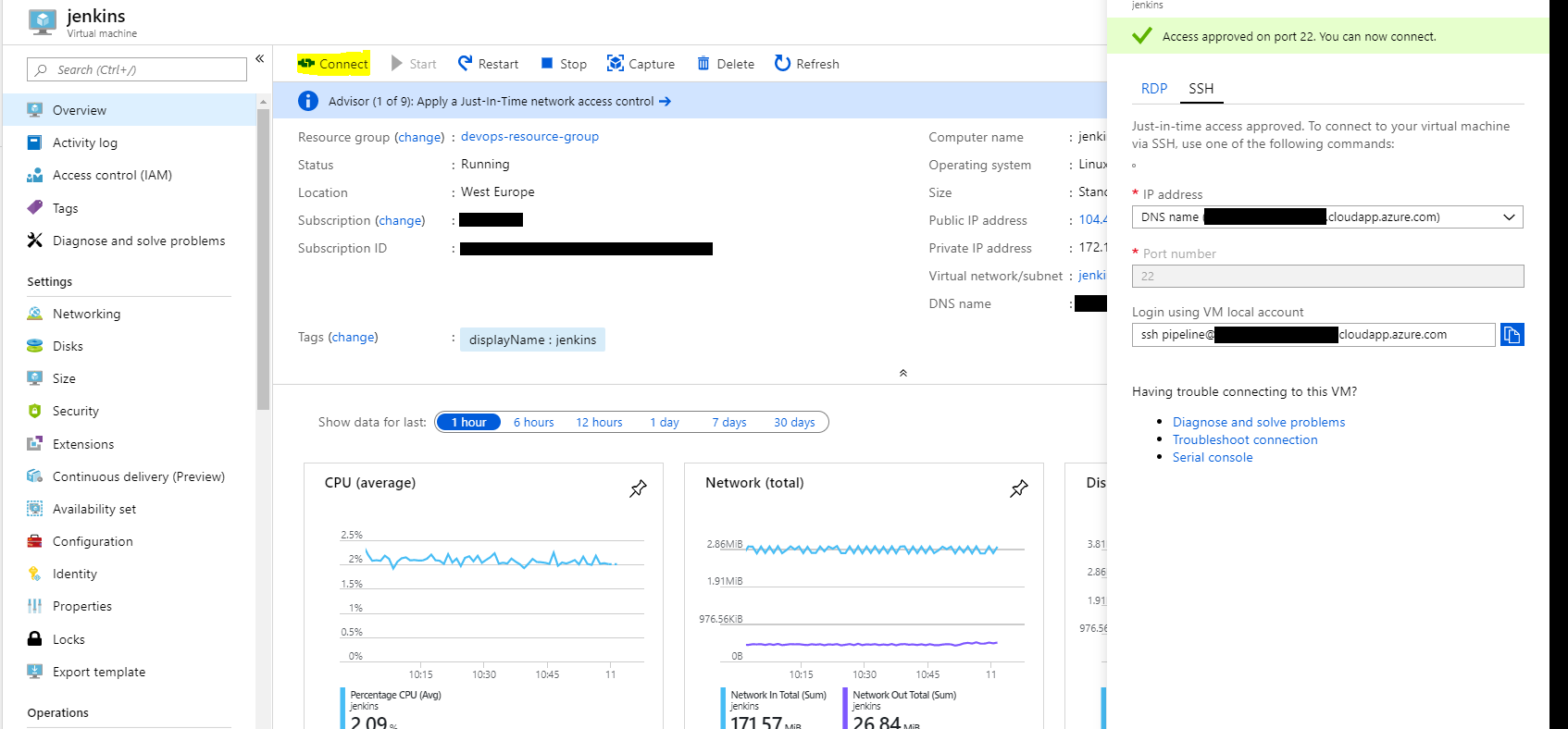Image resolution: width=1568 pixels, height=729 pixels.
Task: Copy the ssh login command
Action: coord(1512,335)
